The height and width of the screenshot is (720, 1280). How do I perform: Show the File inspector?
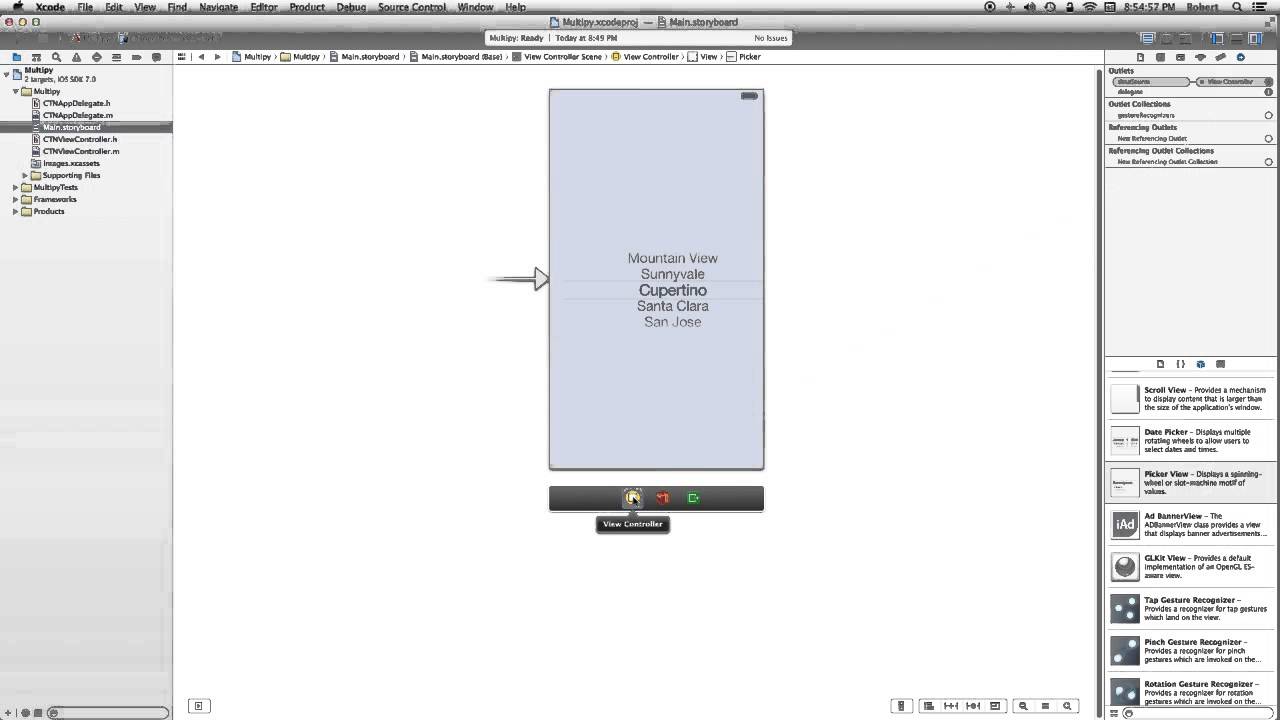tap(1140, 57)
